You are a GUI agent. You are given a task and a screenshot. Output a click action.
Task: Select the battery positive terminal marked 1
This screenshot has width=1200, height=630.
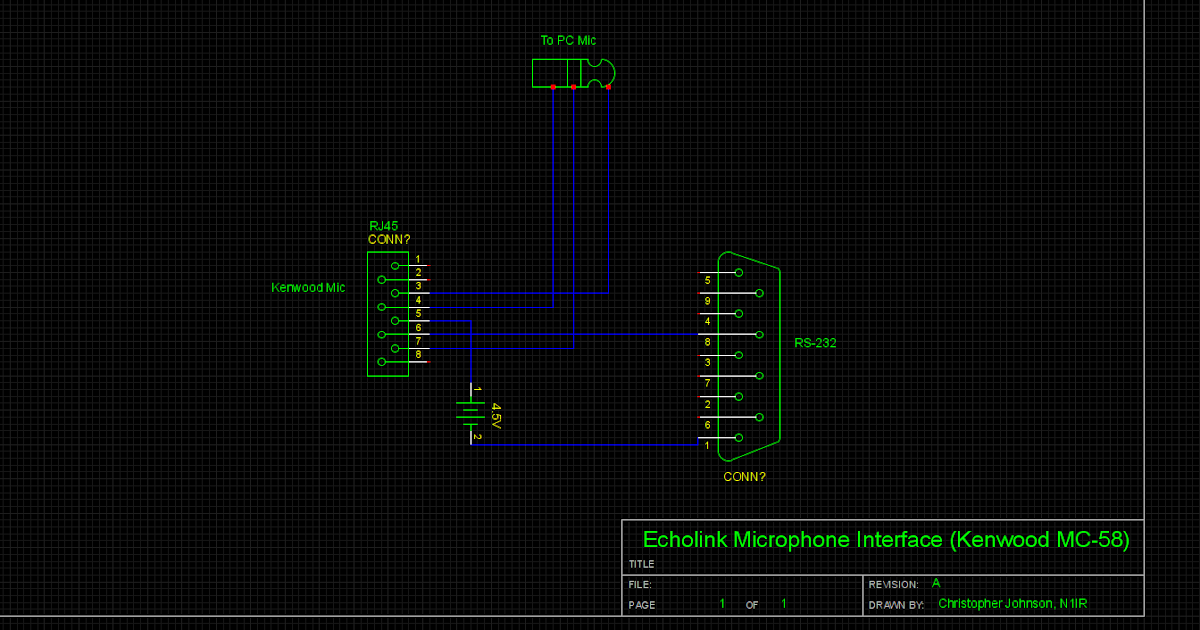pos(470,388)
